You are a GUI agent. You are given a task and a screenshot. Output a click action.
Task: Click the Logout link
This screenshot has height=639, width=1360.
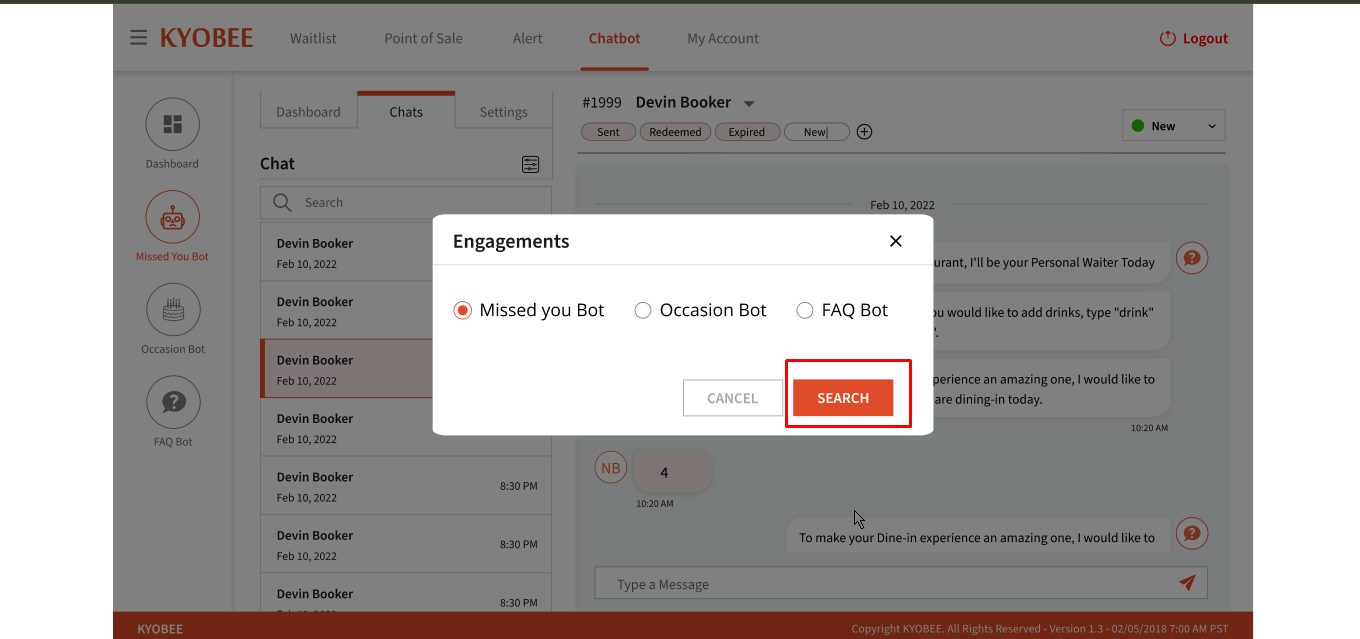coord(1194,38)
